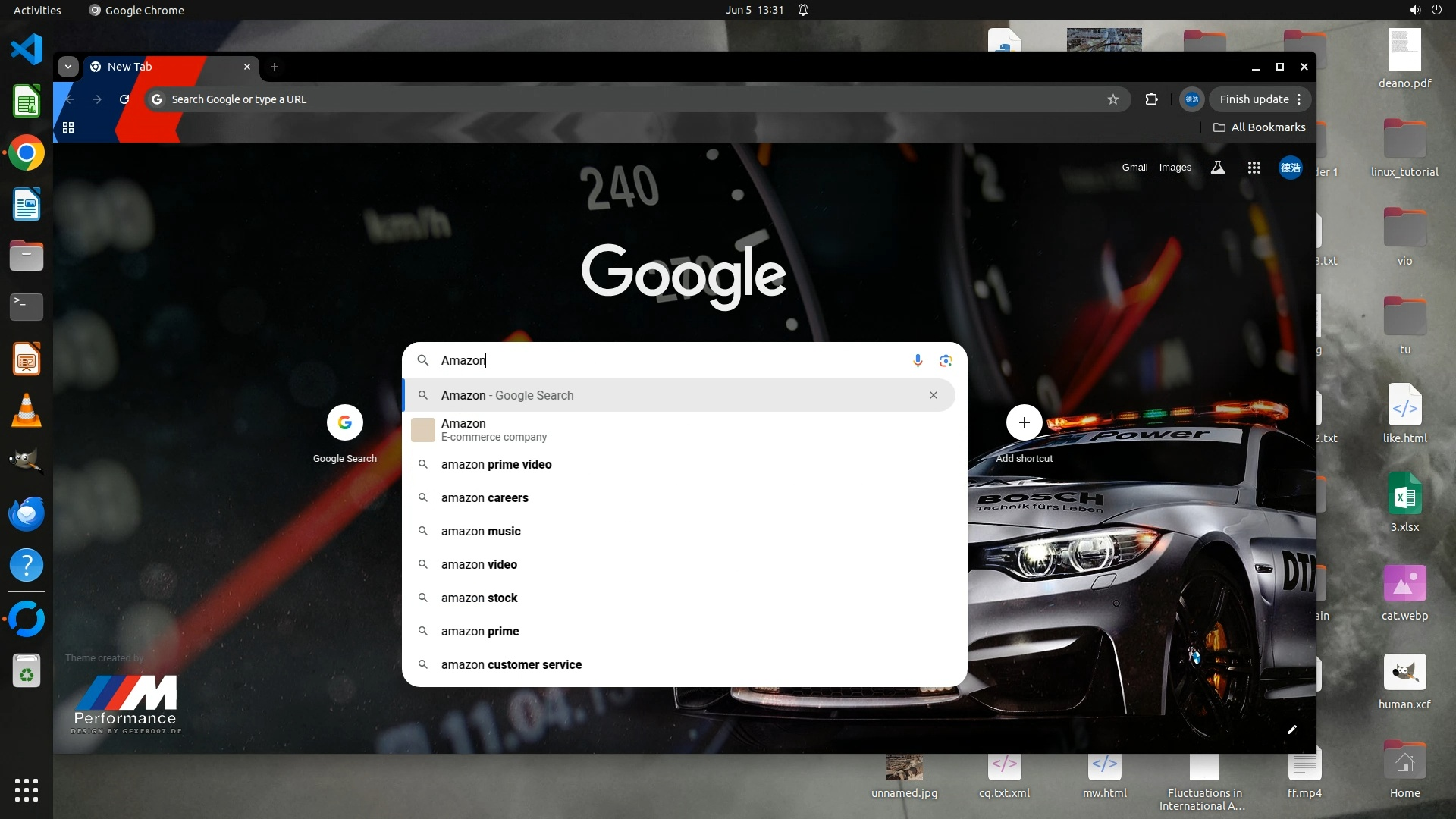Open the Chrome three-dot menu
Viewport: 1456px width, 819px height.
[x=1300, y=99]
